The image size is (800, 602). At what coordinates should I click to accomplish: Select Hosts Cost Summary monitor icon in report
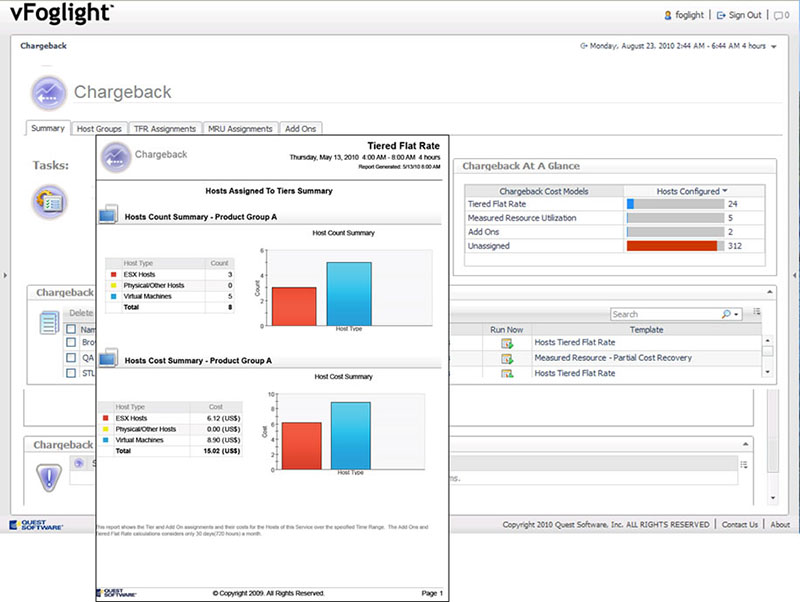point(109,358)
